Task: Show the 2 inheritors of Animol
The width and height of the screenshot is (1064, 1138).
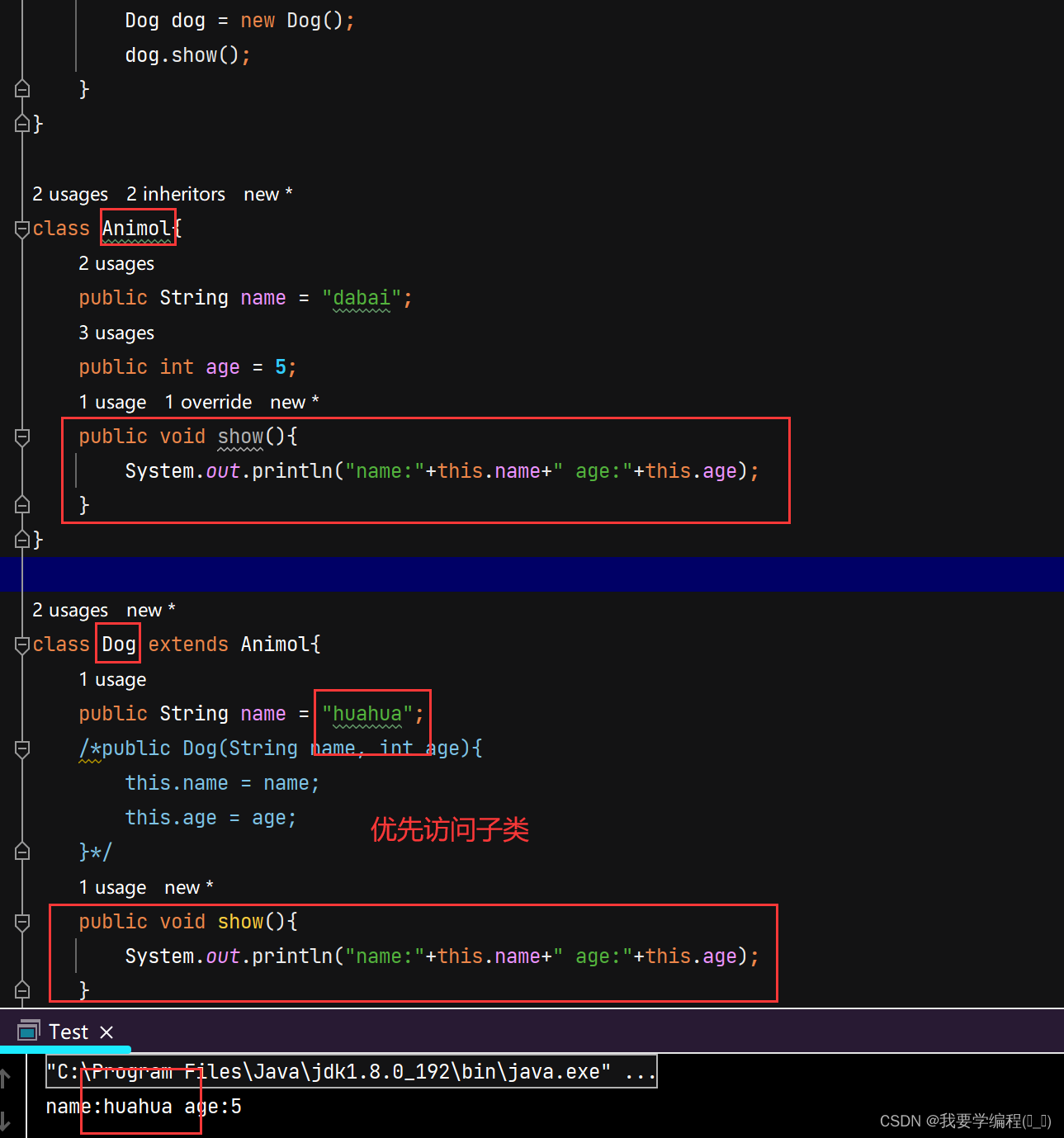Action: tap(176, 195)
